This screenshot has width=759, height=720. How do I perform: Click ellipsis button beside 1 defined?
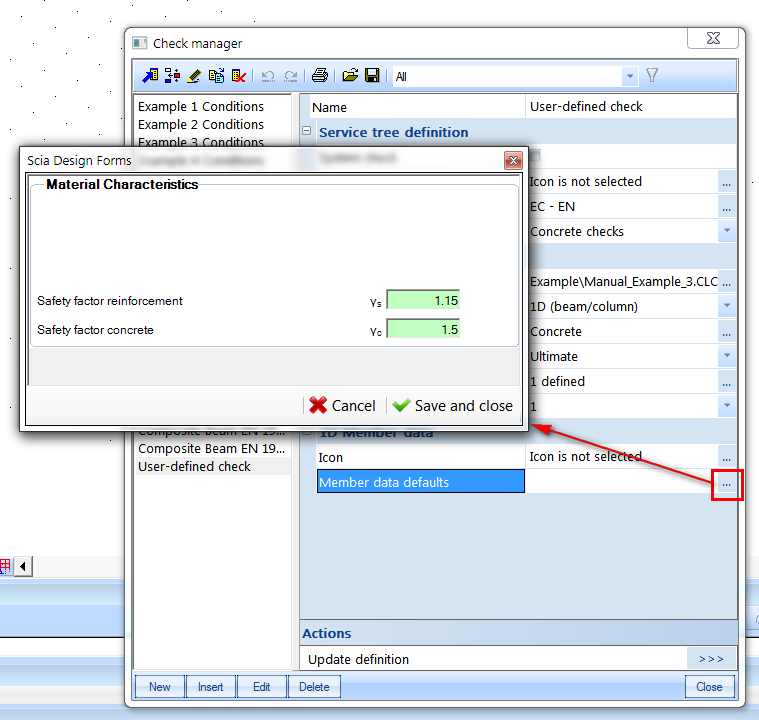[727, 383]
